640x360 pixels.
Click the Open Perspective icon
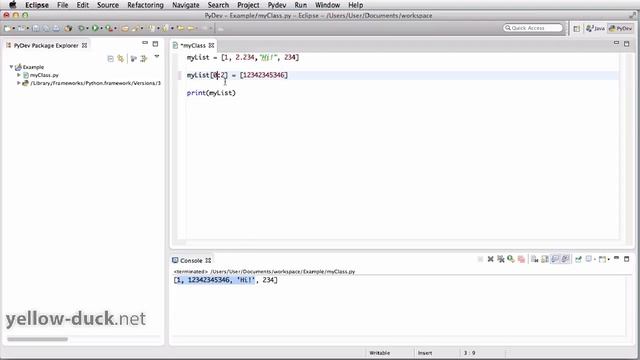click(x=576, y=29)
